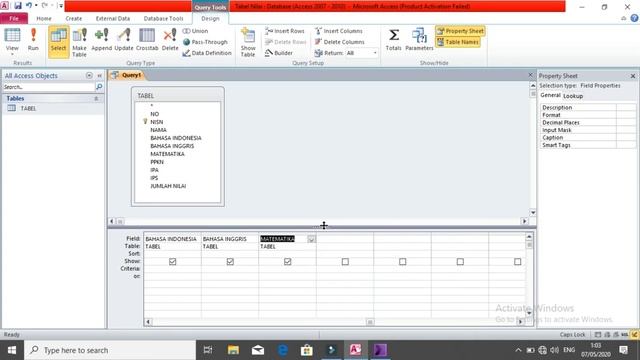Image resolution: width=640 pixels, height=360 pixels.
Task: Open the View button in Results group
Action: (x=12, y=40)
